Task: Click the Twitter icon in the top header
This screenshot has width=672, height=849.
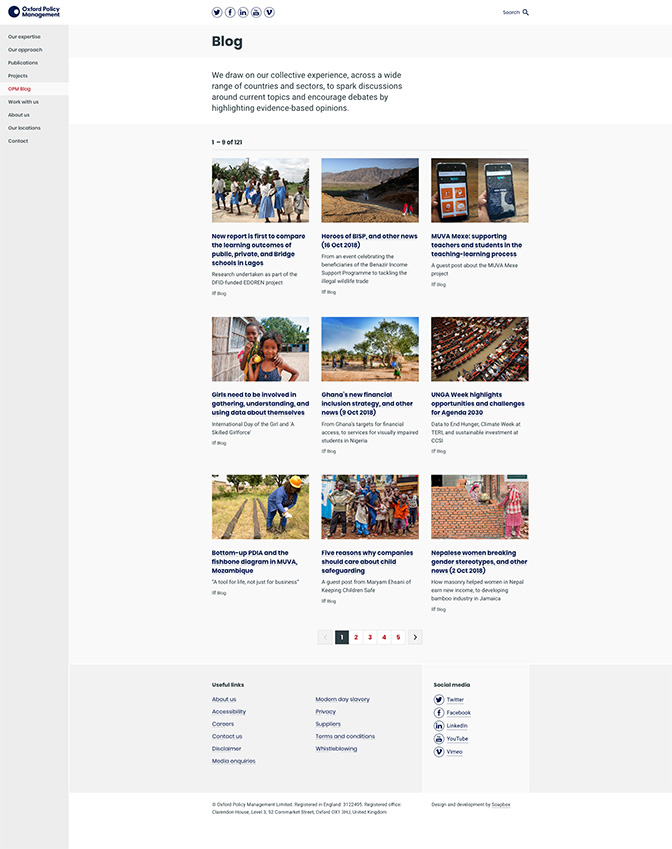Action: 217,12
